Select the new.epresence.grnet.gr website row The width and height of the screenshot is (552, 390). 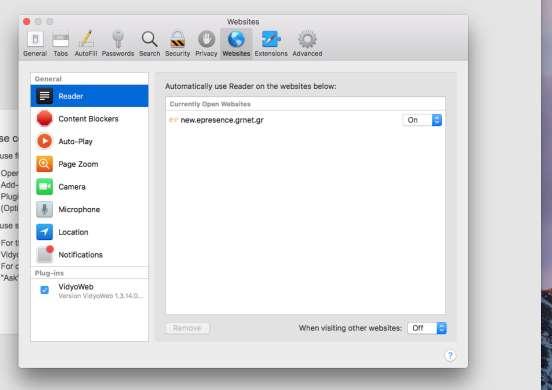[305, 120]
